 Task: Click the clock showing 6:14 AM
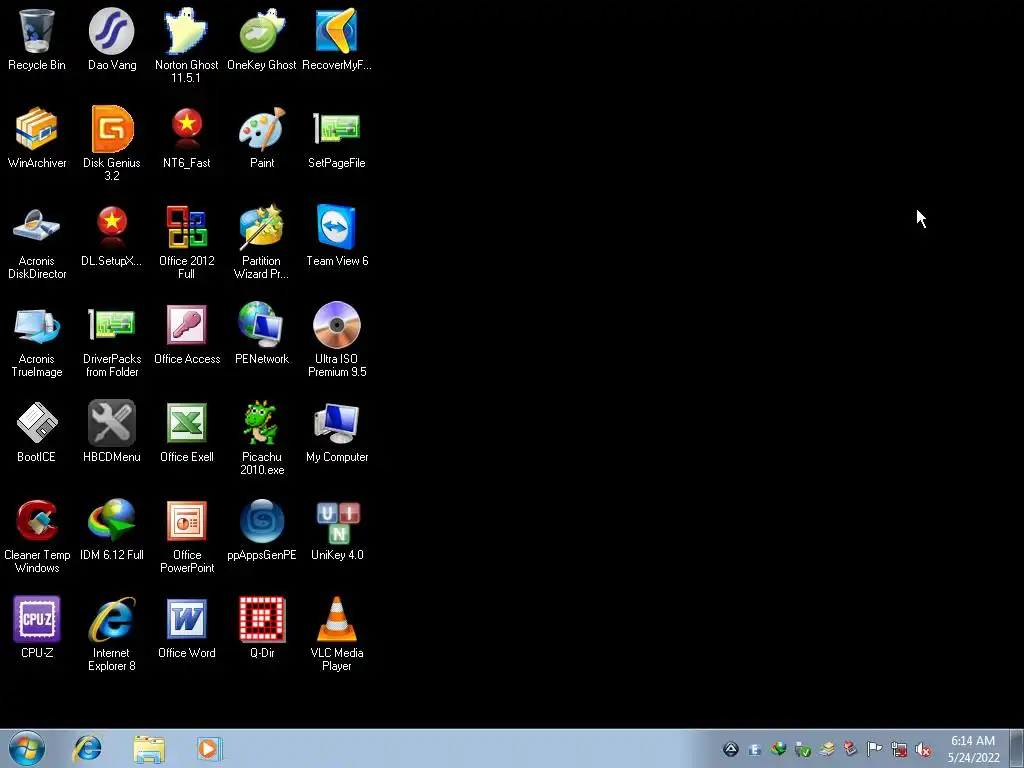click(973, 741)
